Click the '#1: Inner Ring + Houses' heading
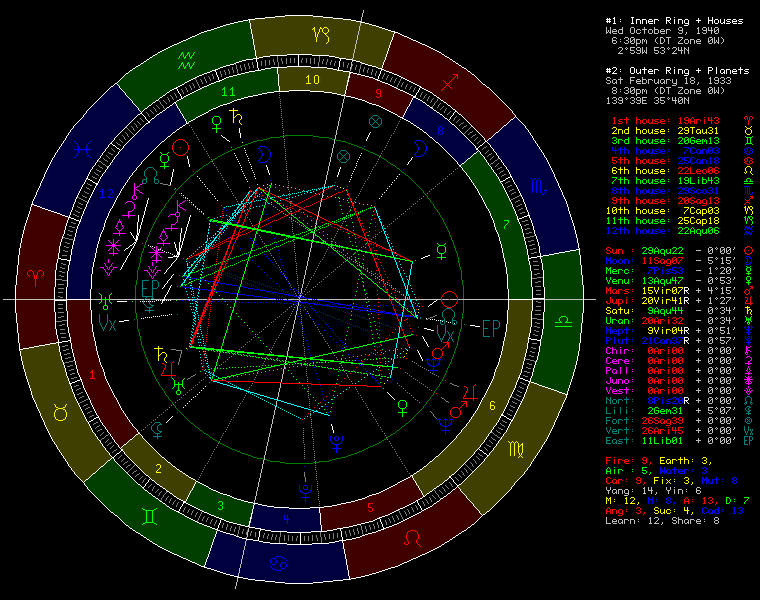This screenshot has height=600, width=760. [x=674, y=21]
